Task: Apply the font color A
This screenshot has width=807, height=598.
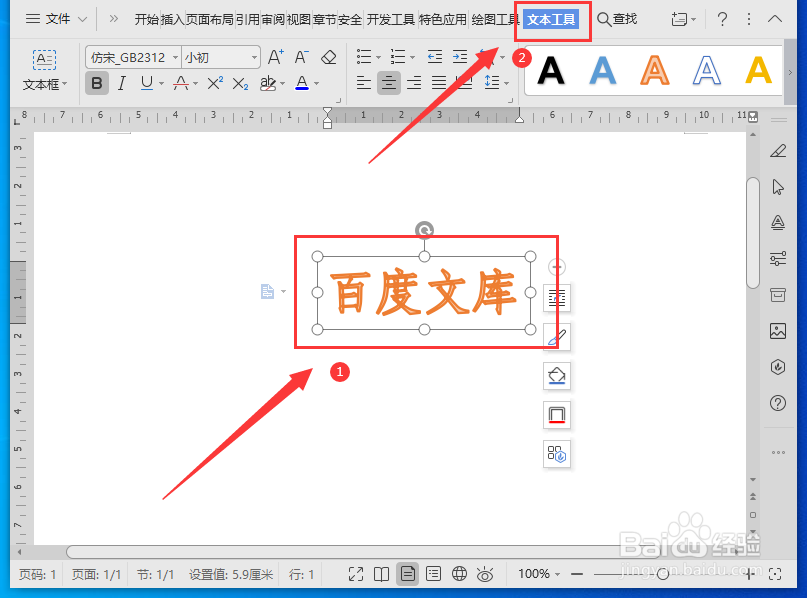Action: pyautogui.click(x=302, y=83)
